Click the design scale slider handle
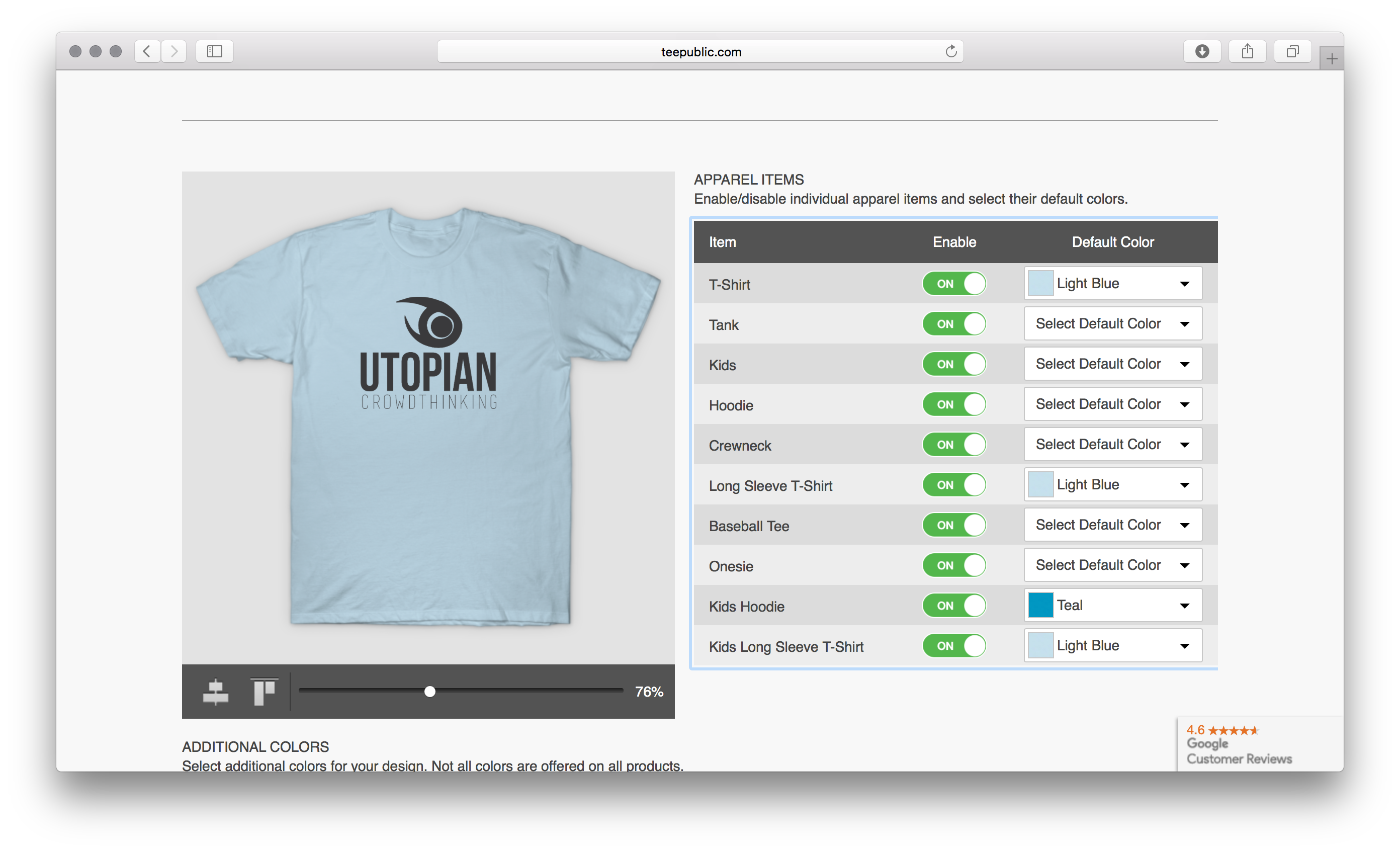 [x=429, y=691]
